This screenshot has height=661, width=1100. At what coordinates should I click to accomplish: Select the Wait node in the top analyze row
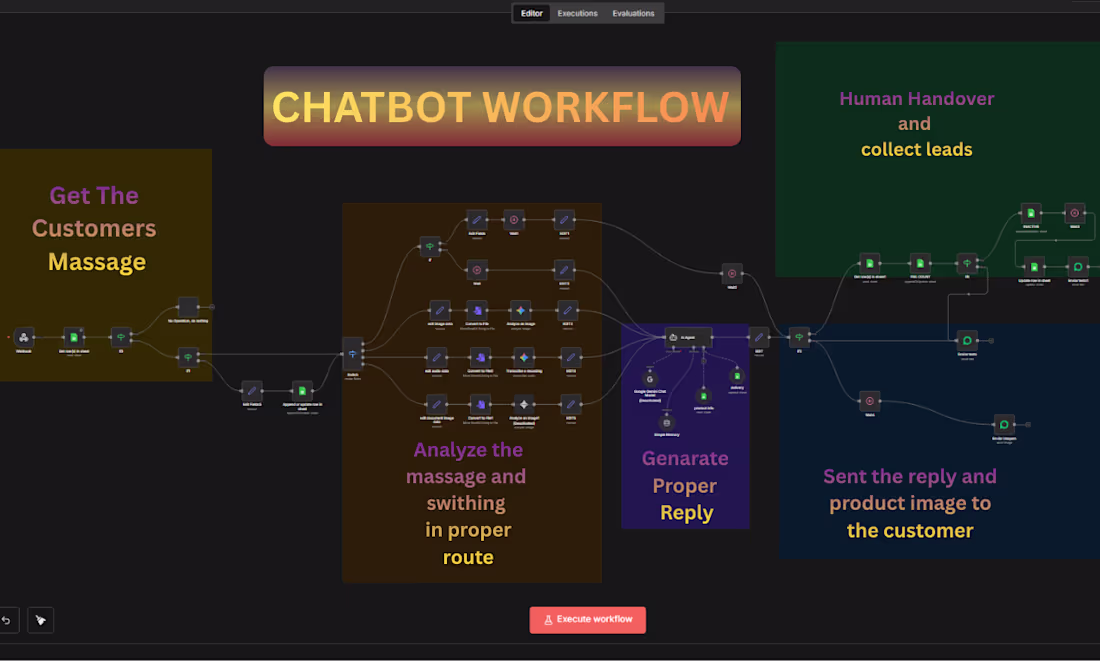514,220
